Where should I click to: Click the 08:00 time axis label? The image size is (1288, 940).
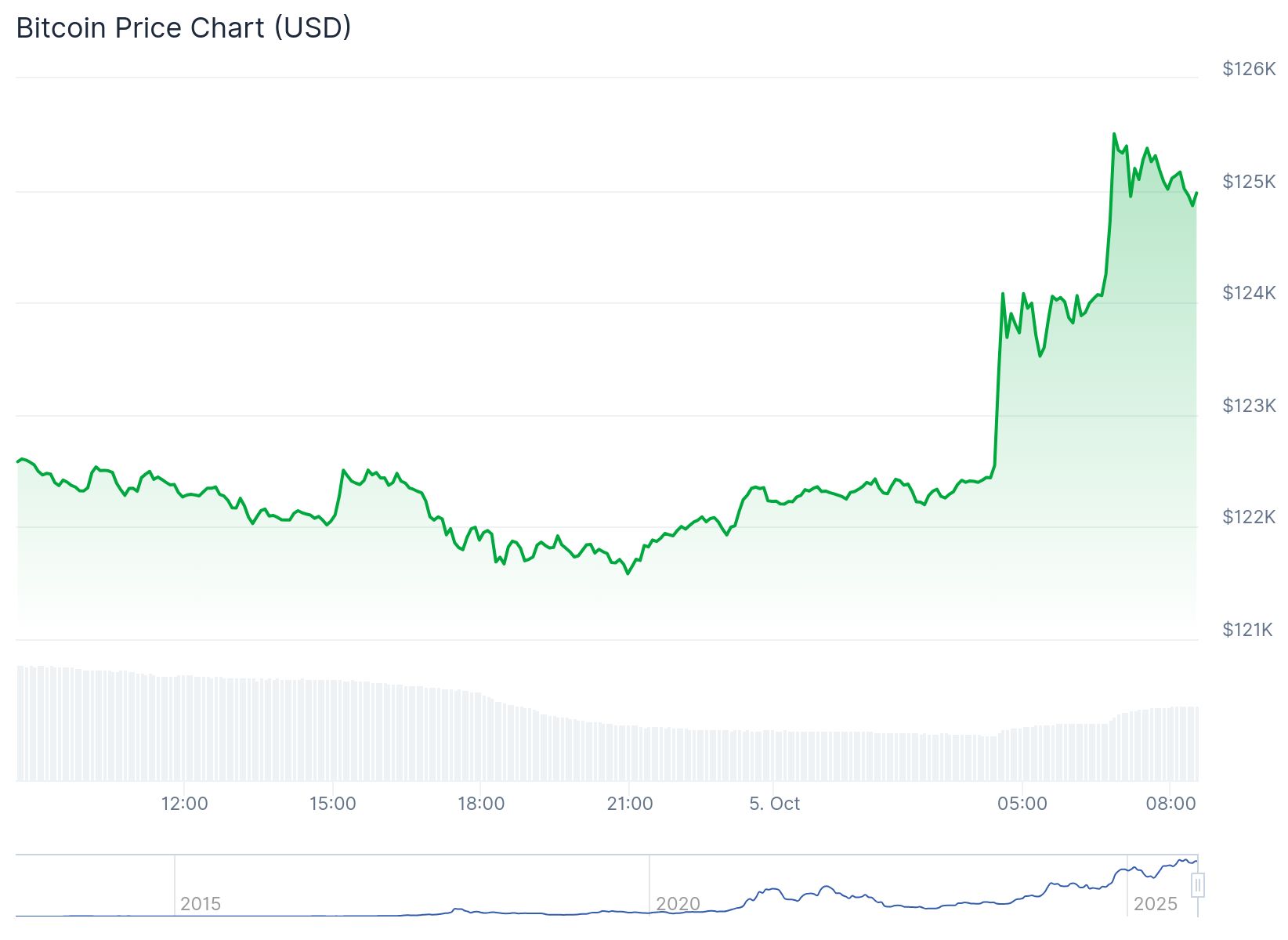1170,804
